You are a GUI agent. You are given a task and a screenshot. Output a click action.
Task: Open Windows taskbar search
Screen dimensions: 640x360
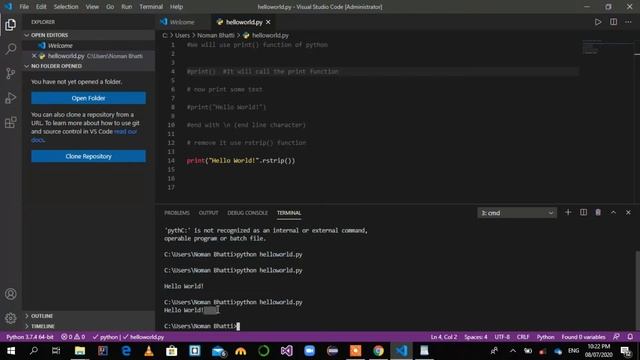[x=34, y=351]
